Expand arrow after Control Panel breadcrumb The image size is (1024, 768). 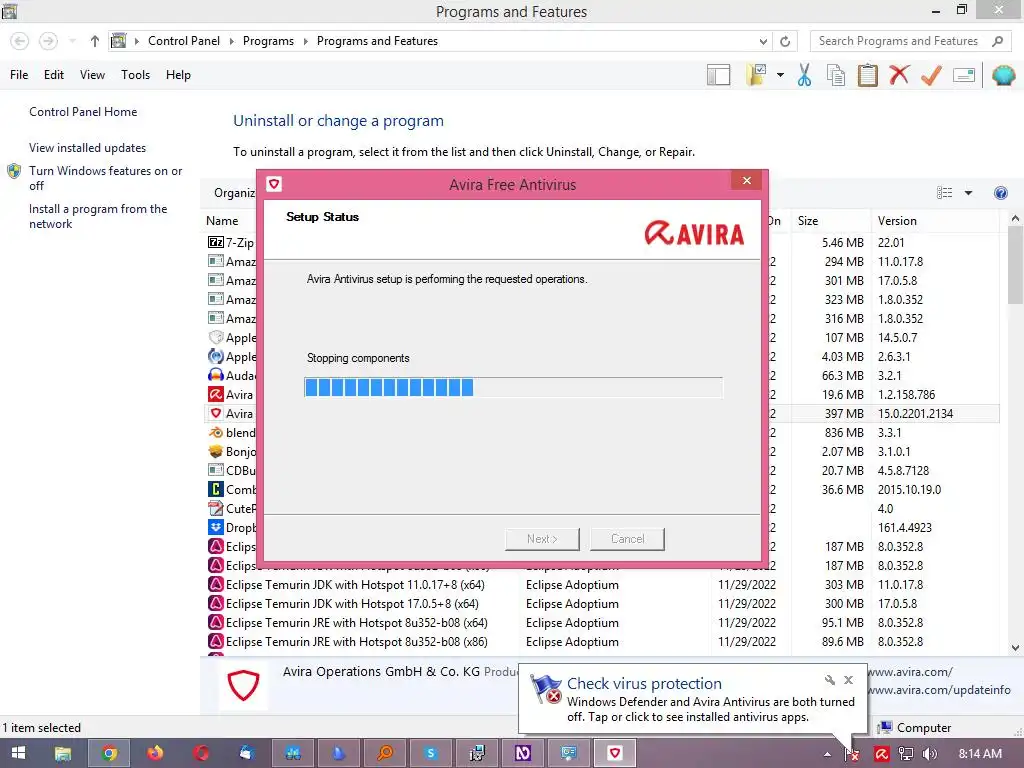tap(231, 41)
